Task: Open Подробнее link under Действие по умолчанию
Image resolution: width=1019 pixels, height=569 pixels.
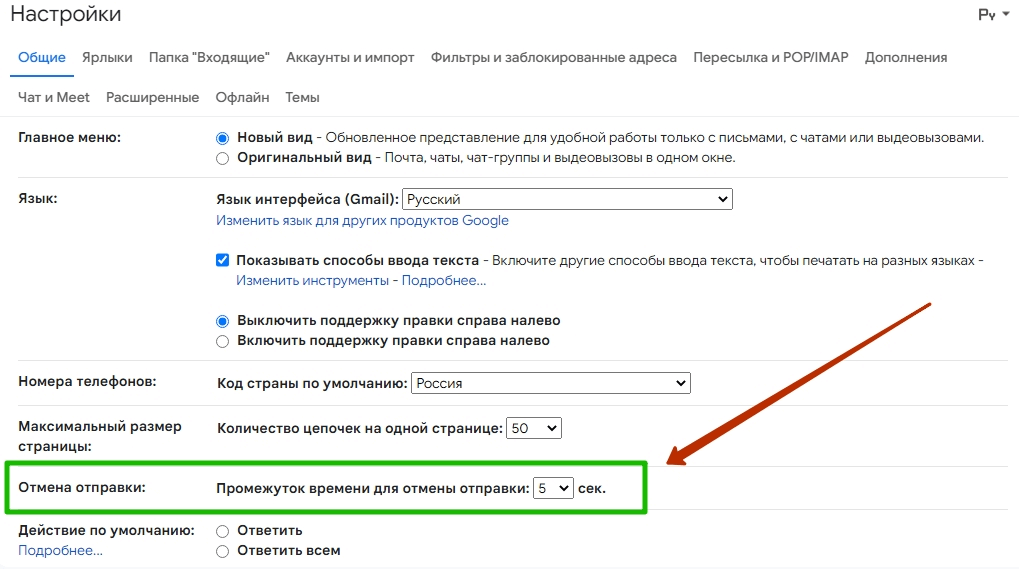Action: click(x=60, y=551)
